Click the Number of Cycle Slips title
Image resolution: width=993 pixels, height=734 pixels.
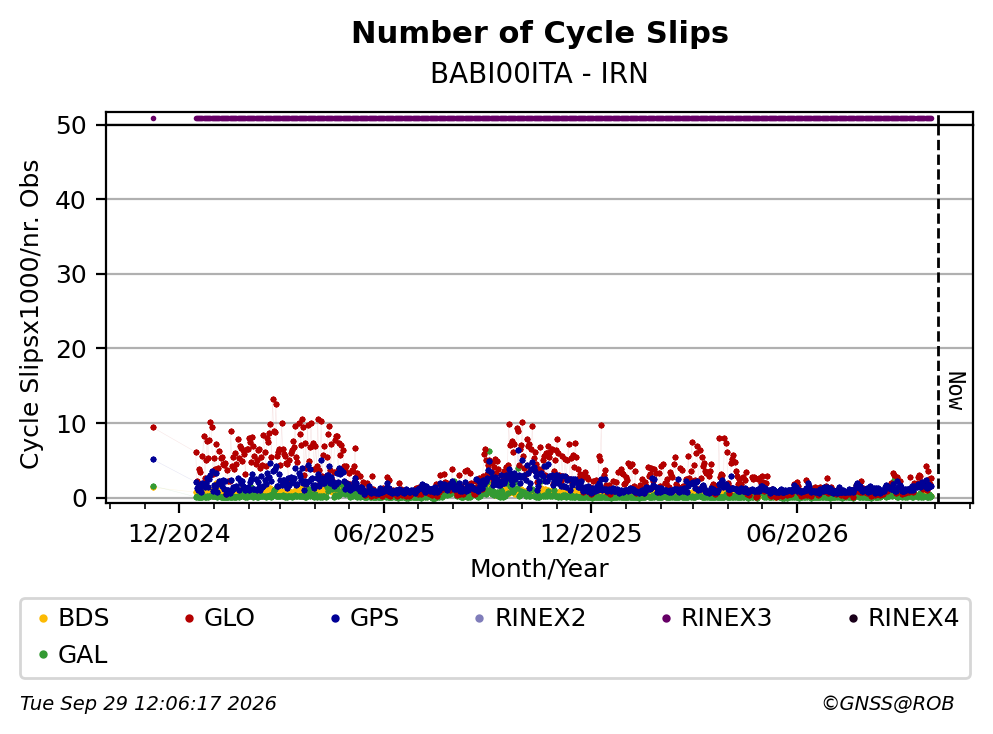click(540, 33)
